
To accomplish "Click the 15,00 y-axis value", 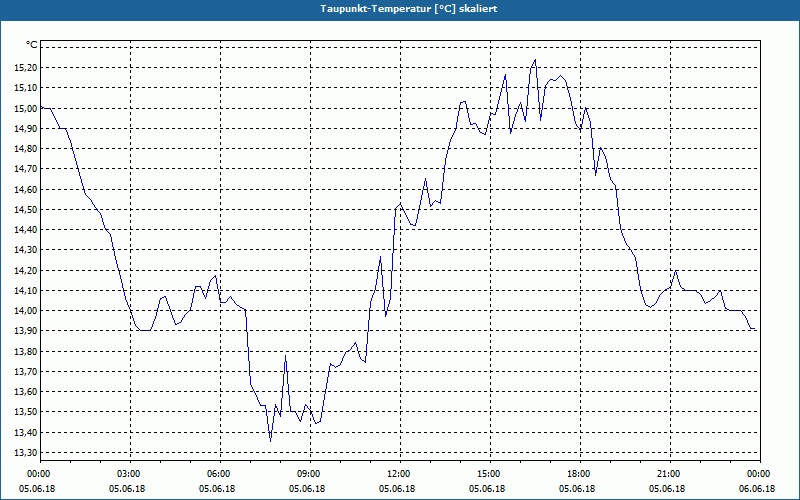I will [x=26, y=108].
